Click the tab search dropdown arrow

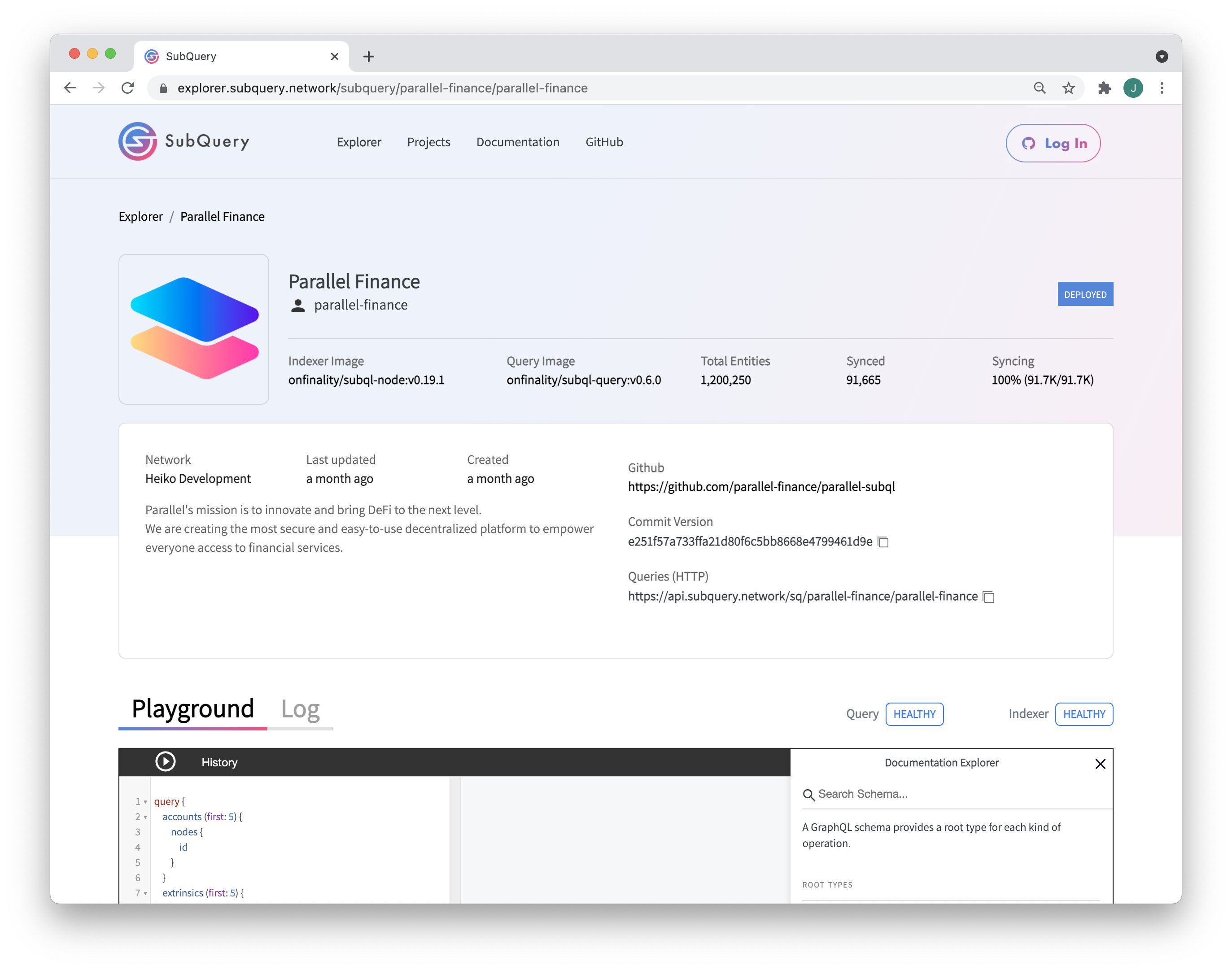(1162, 56)
